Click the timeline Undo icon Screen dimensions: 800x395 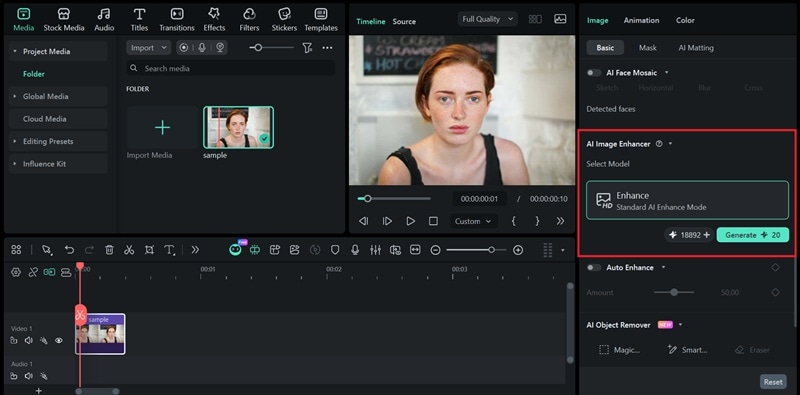coord(69,250)
